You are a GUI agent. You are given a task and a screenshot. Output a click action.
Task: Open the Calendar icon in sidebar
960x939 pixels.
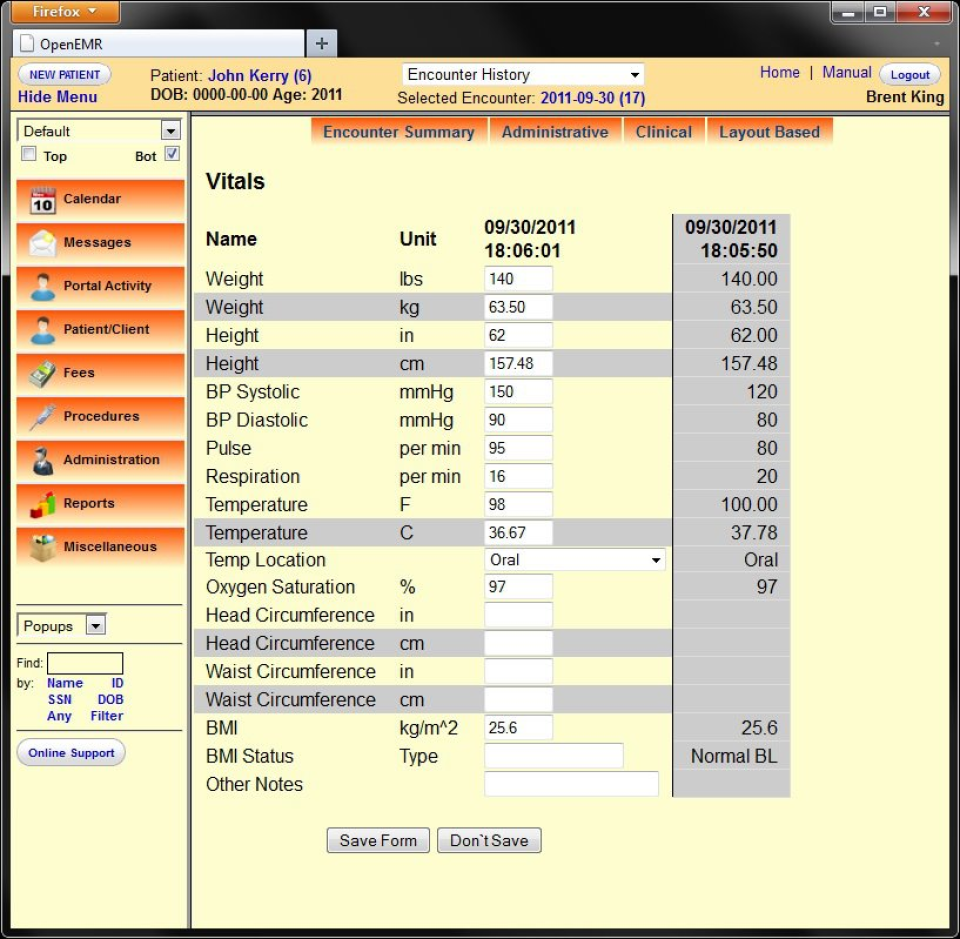click(43, 200)
